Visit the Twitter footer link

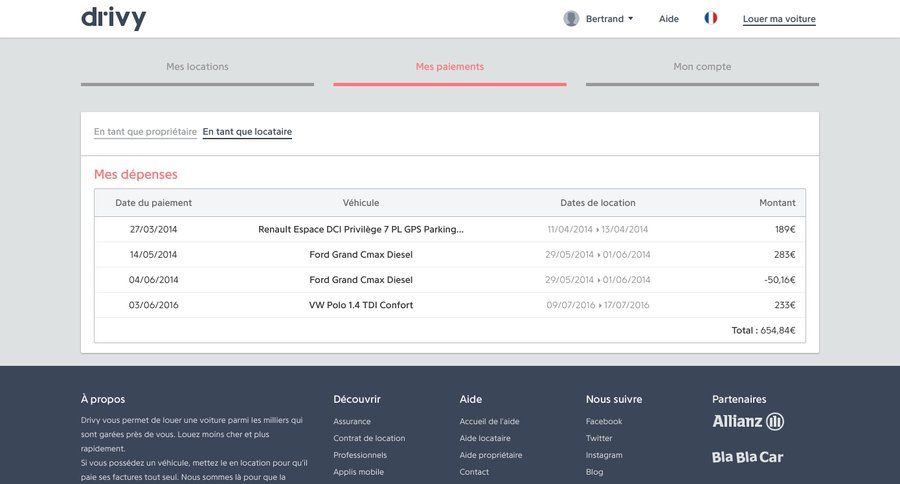tap(599, 438)
